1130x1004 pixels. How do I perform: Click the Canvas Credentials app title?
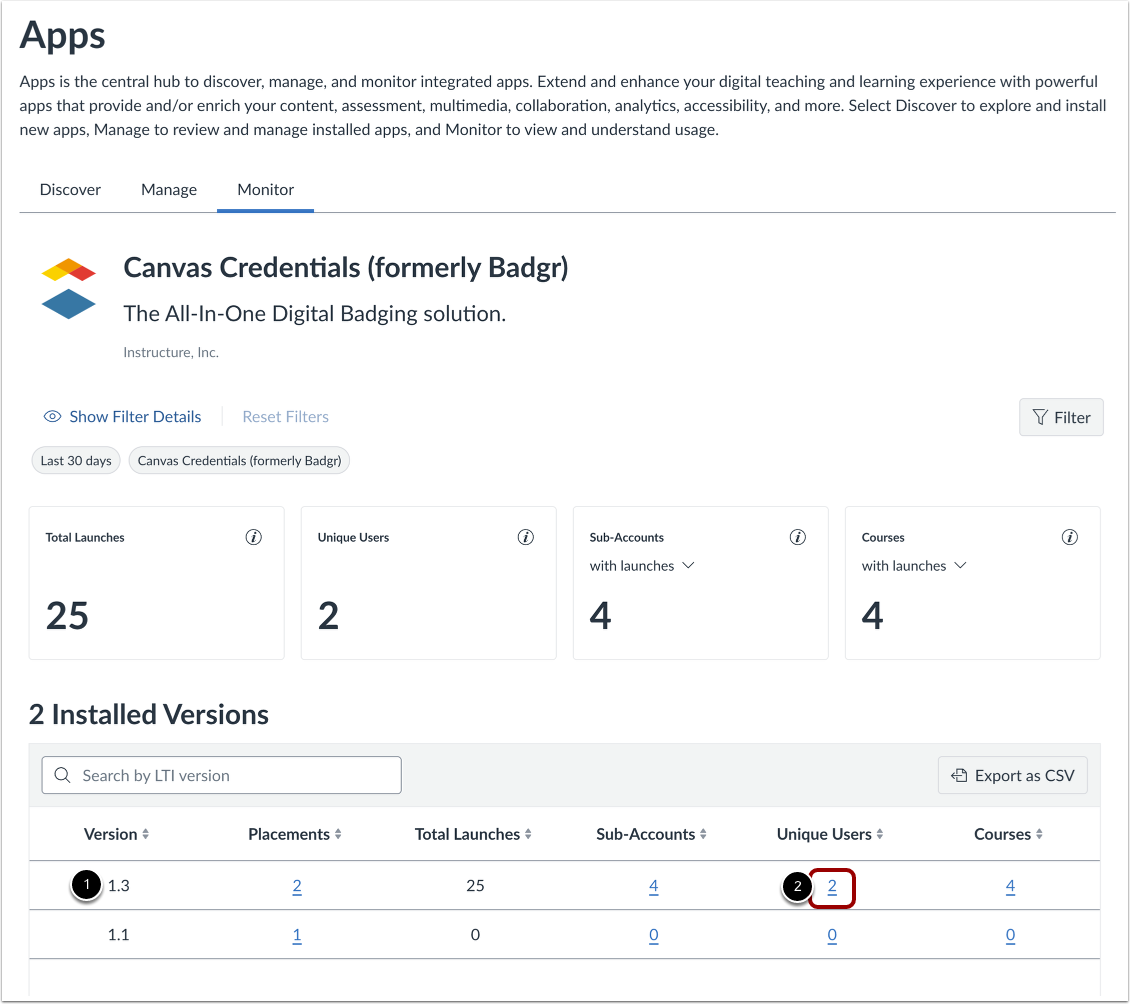pyautogui.click(x=346, y=268)
